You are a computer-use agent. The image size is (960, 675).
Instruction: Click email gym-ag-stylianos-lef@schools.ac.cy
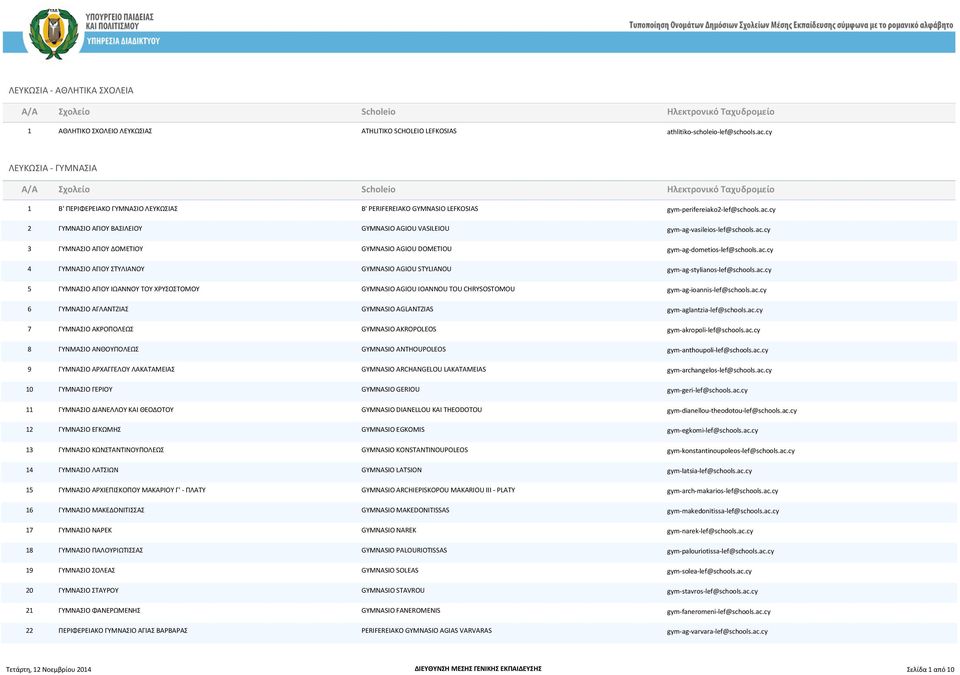[719, 270]
